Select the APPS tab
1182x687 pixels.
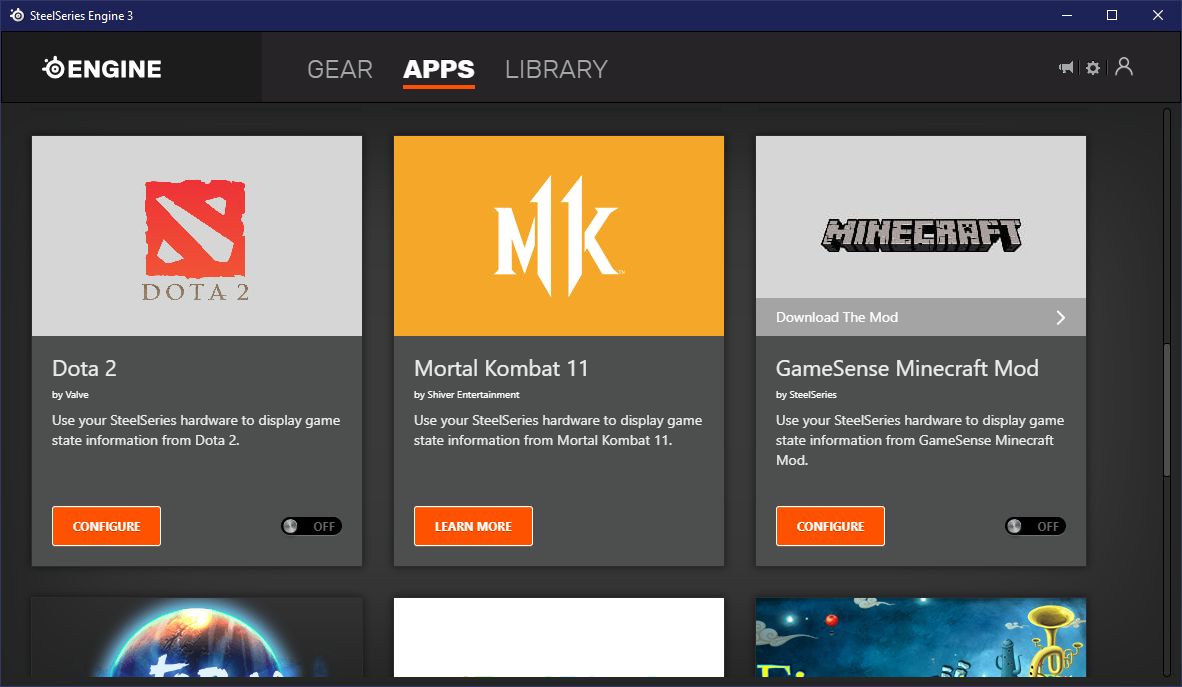(x=439, y=69)
